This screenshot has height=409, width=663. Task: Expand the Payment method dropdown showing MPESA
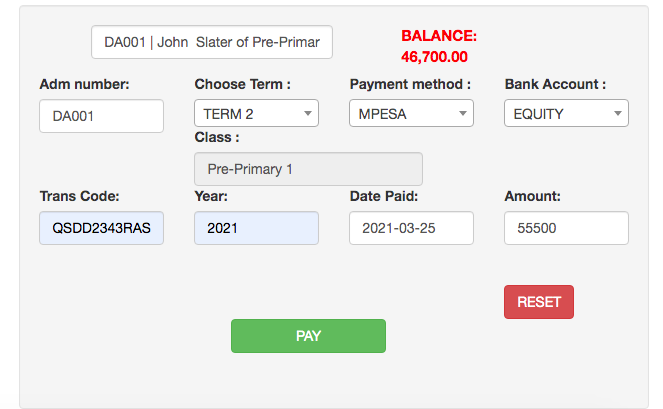(x=411, y=114)
